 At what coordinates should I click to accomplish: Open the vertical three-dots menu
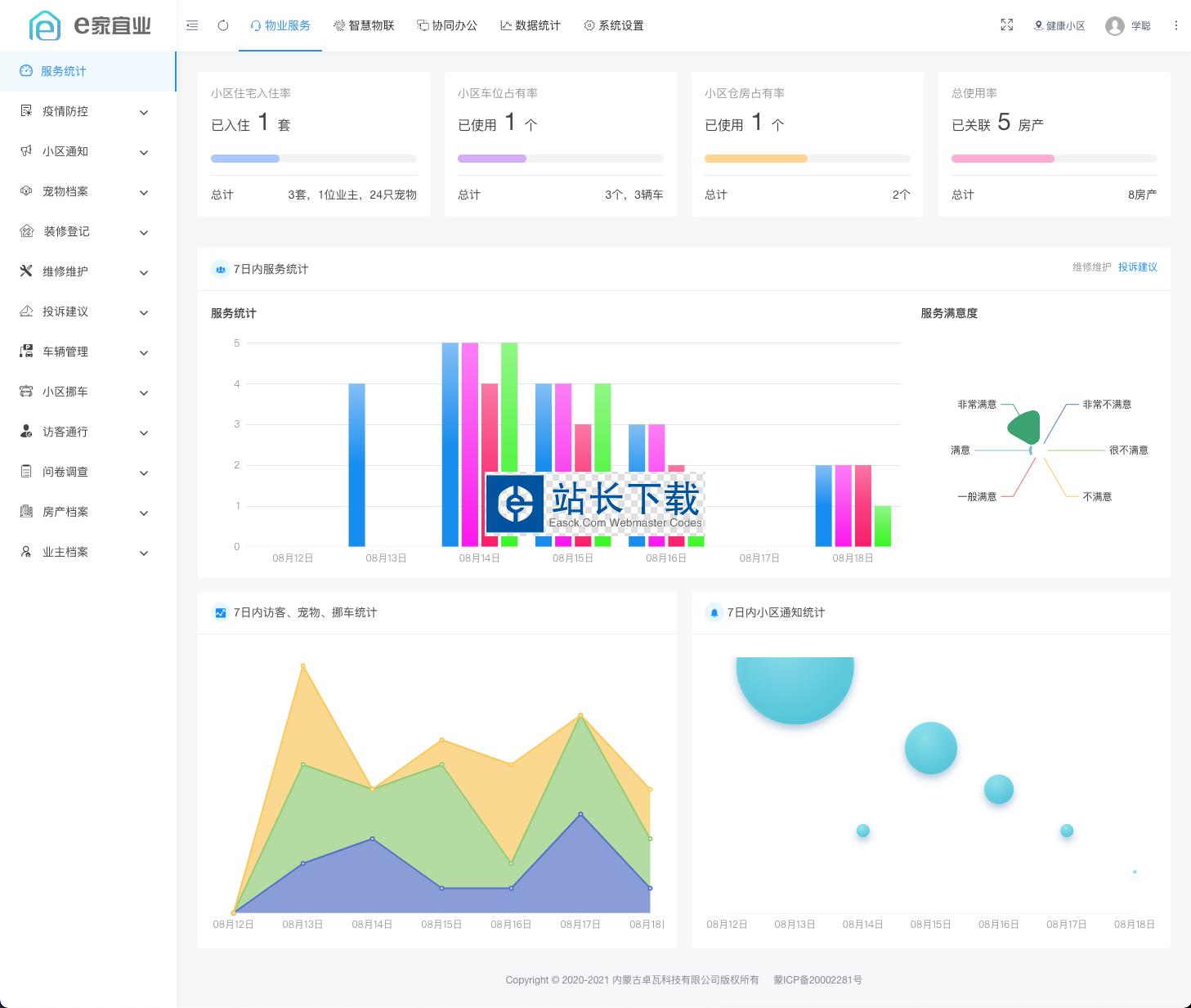click(1175, 25)
